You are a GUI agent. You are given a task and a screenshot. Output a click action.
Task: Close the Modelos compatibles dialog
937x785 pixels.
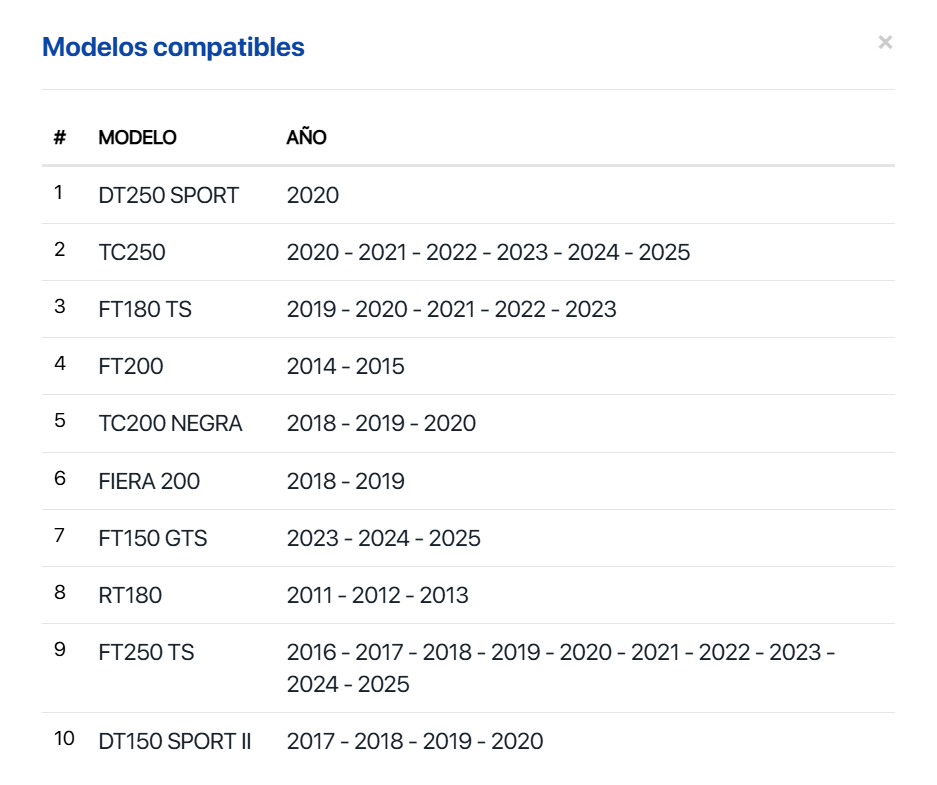coord(884,43)
